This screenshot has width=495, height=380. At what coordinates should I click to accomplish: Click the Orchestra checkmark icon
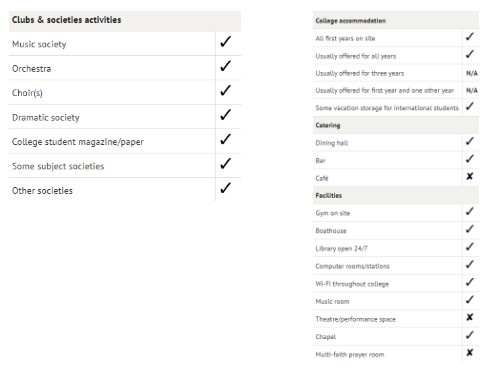point(226,66)
